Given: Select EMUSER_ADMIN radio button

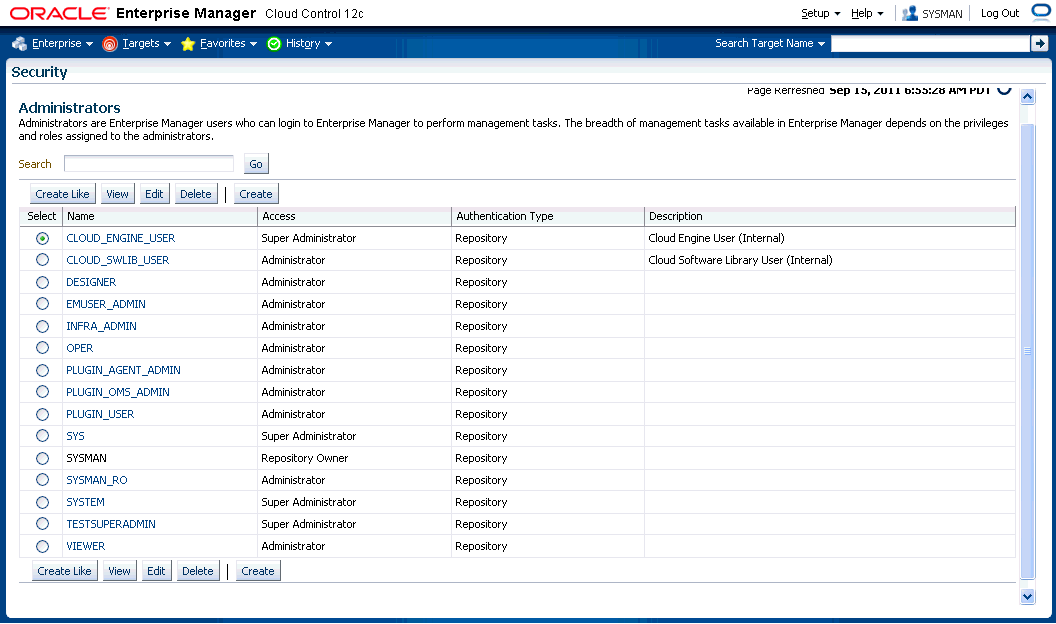Looking at the screenshot, I should (42, 304).
